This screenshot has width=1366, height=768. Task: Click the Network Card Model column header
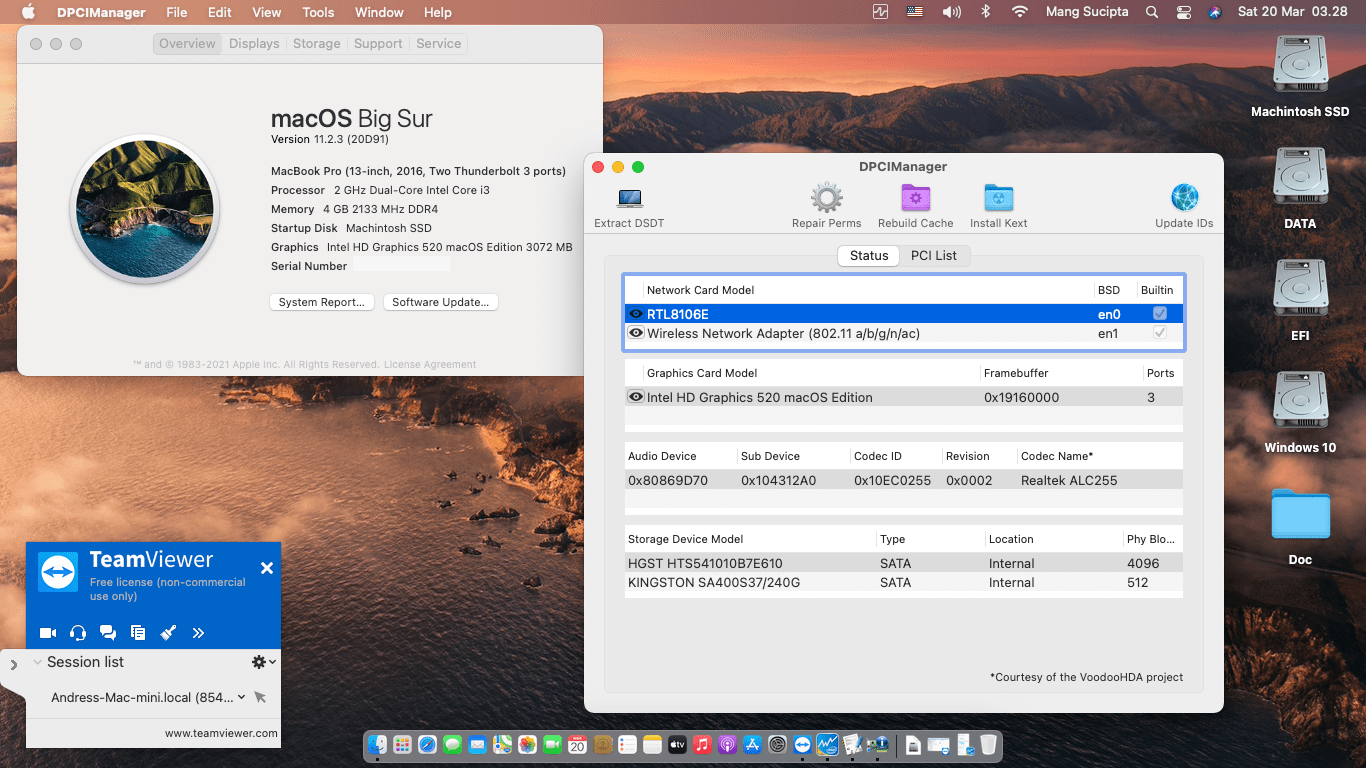700,290
